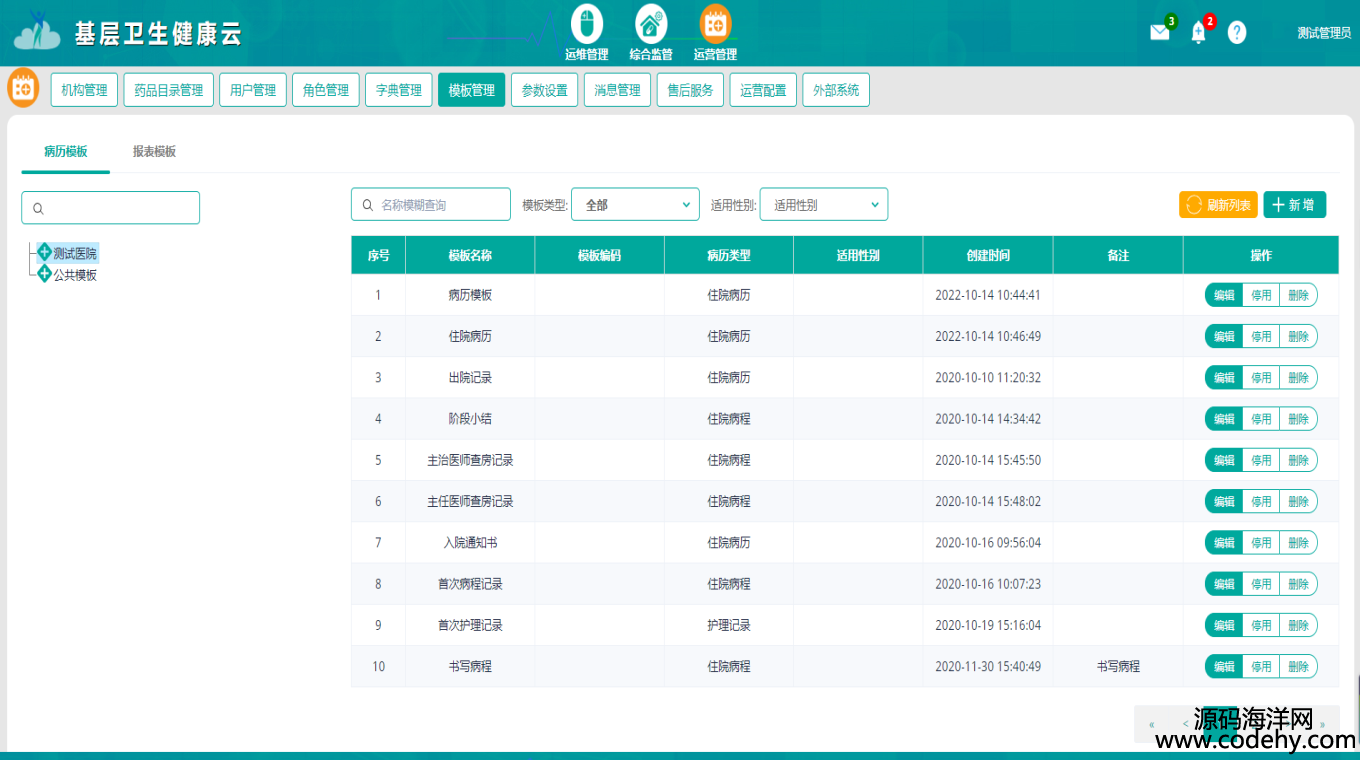Click the 护理记录 type cell
Image resolution: width=1360 pixels, height=760 pixels.
click(729, 625)
